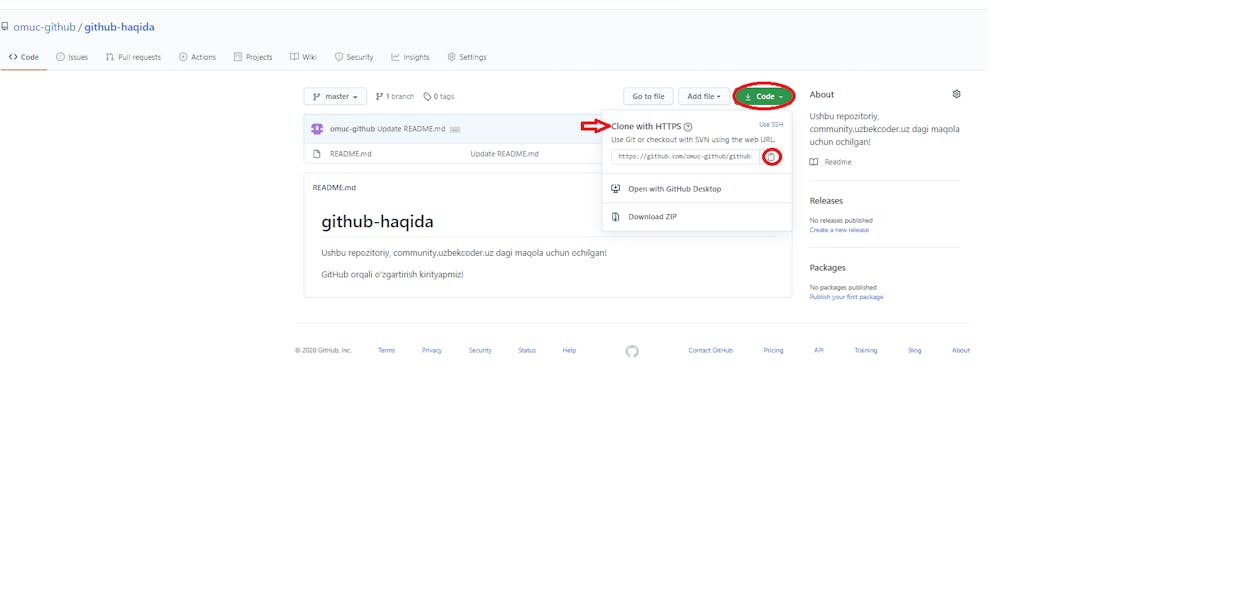This screenshot has height=602, width=1240.
Task: View the 0 tags link
Action: 438,97
